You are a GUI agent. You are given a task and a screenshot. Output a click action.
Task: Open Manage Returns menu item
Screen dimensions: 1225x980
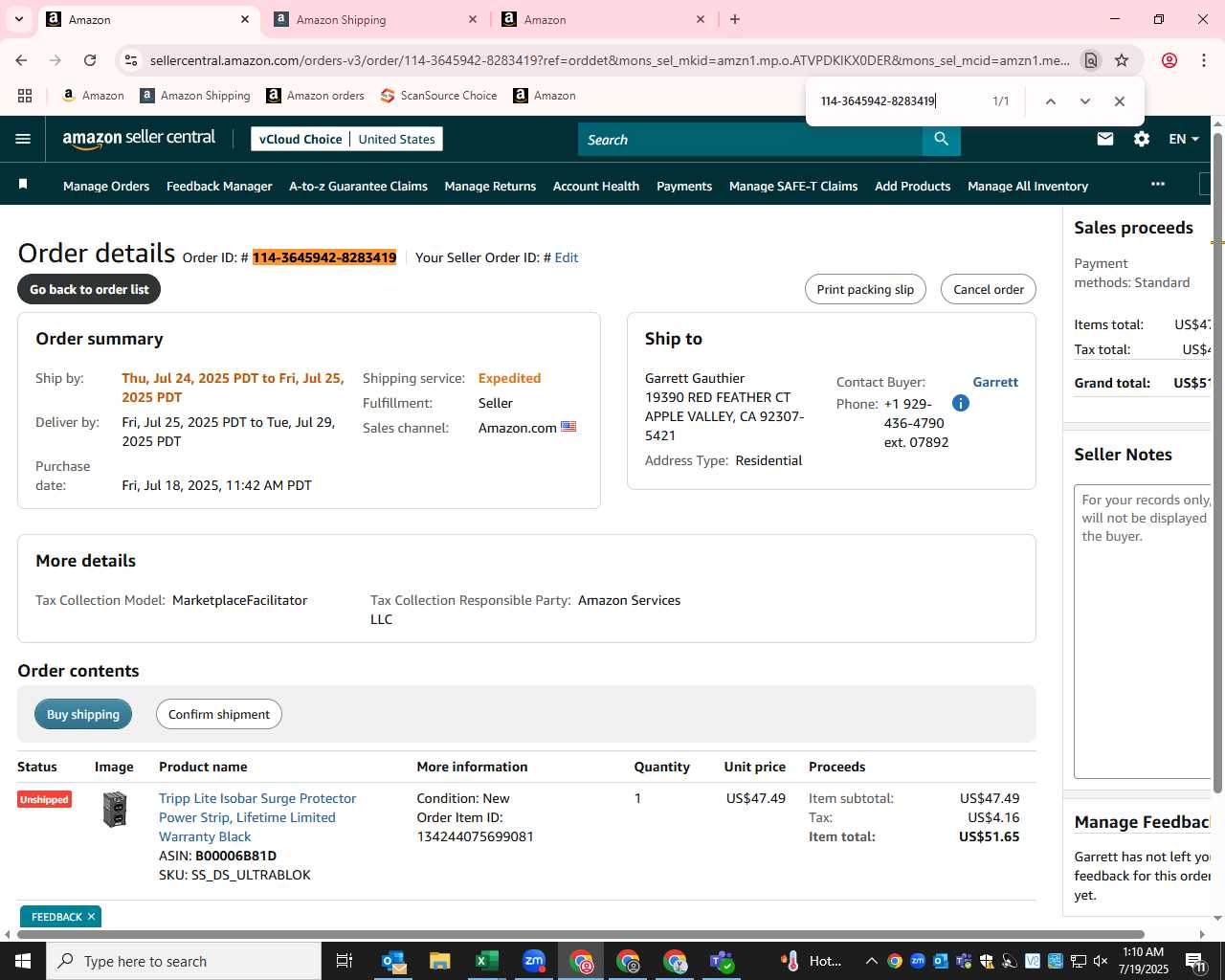(x=490, y=186)
